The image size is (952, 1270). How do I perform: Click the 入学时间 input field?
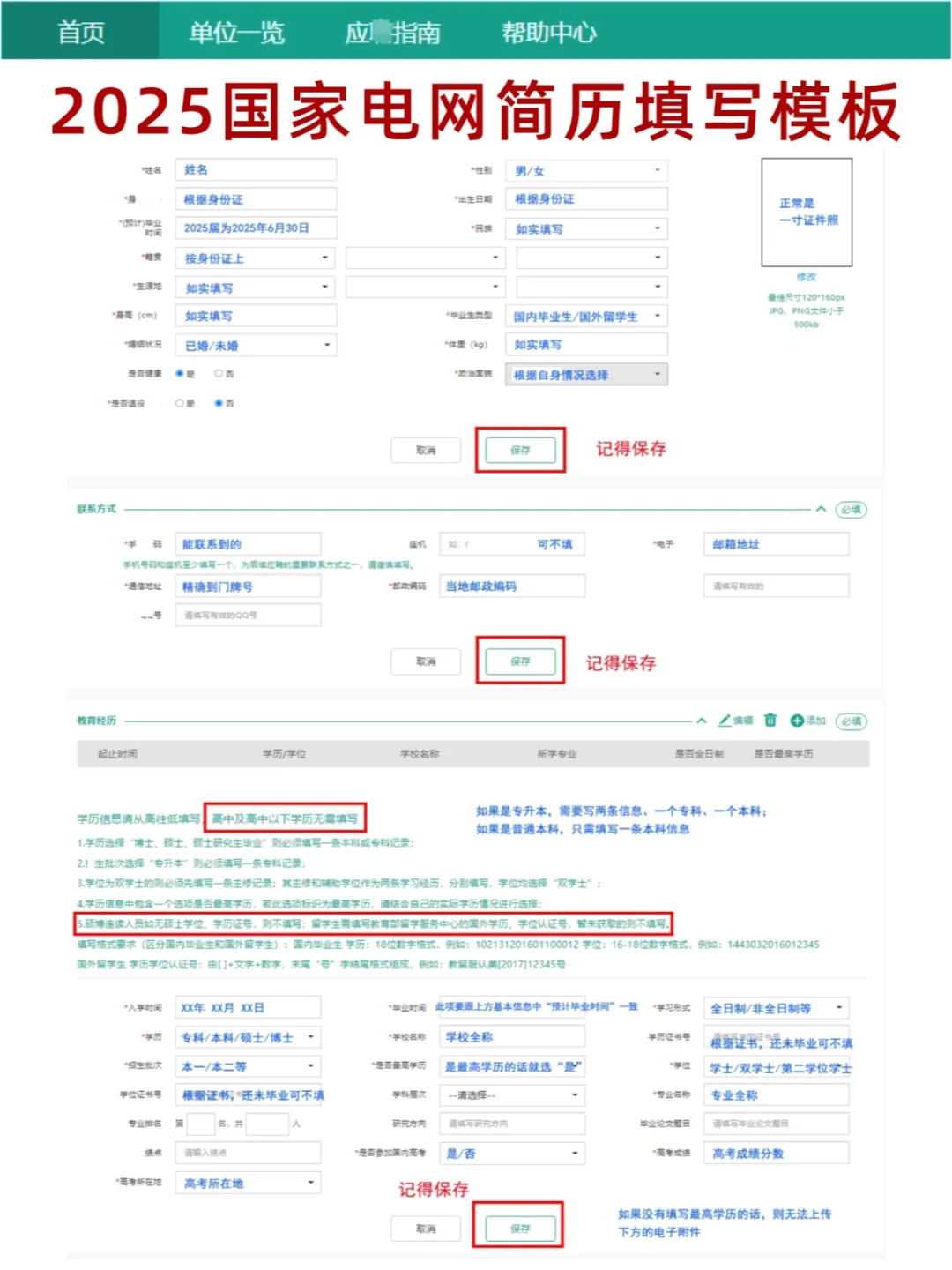[248, 1007]
